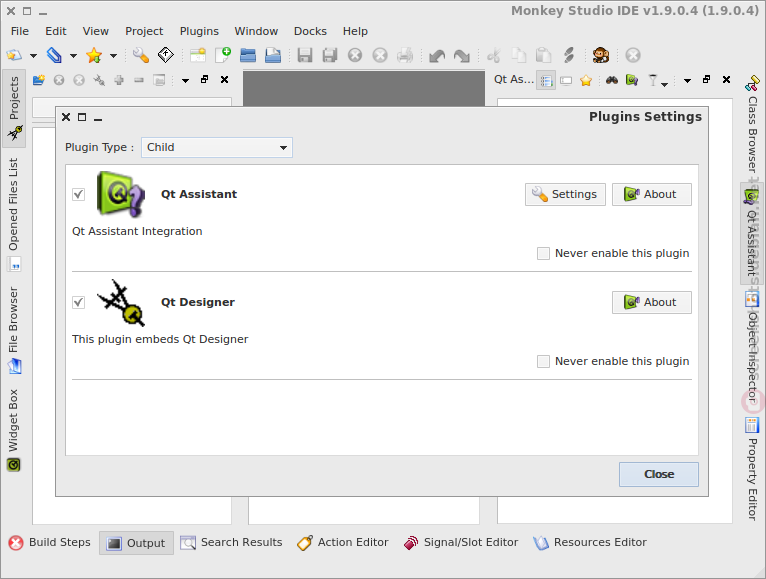This screenshot has height=579, width=766.
Task: Click the blue paperclip icon in toolbar
Action: tap(54, 55)
